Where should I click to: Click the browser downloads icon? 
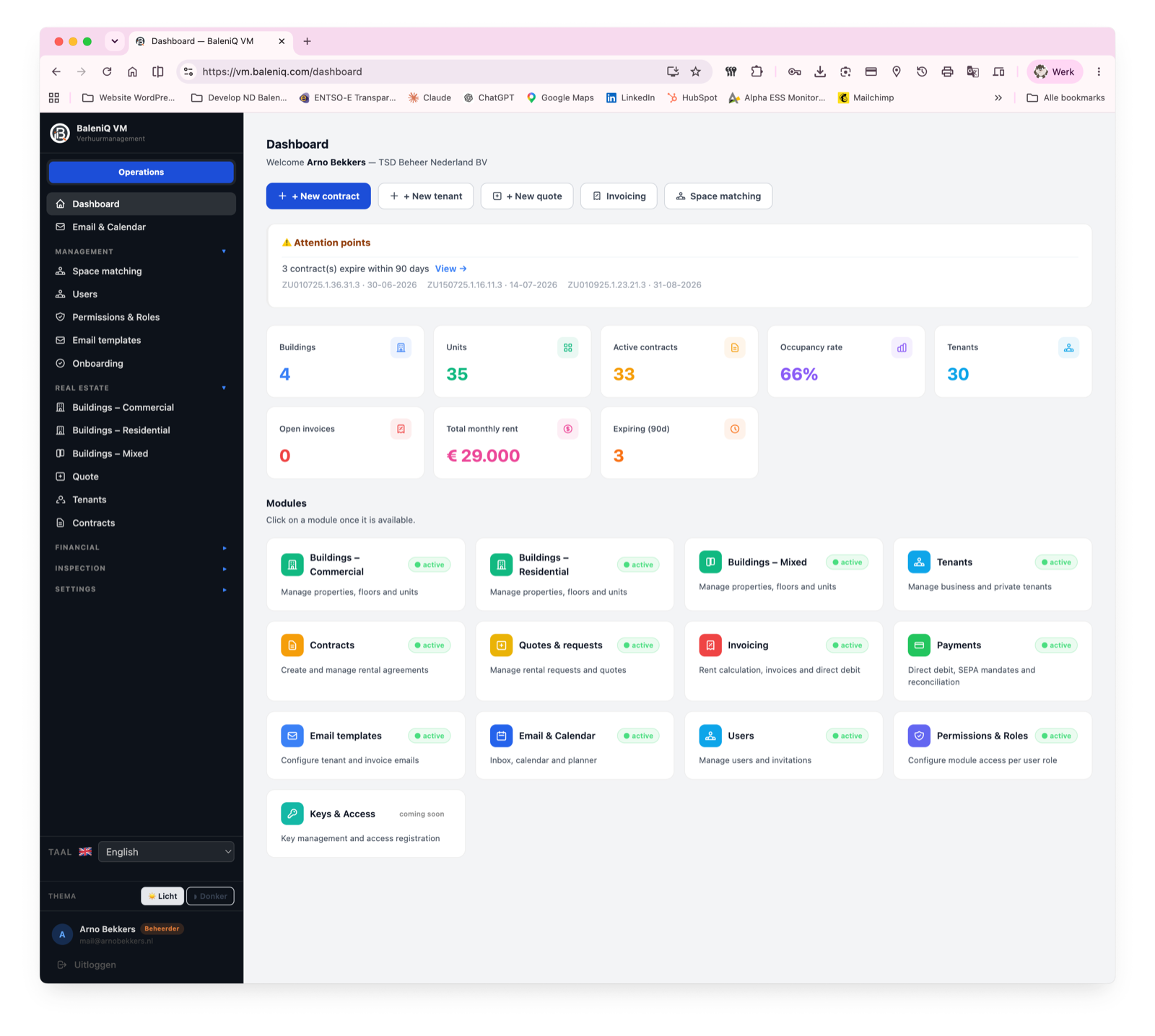point(820,71)
